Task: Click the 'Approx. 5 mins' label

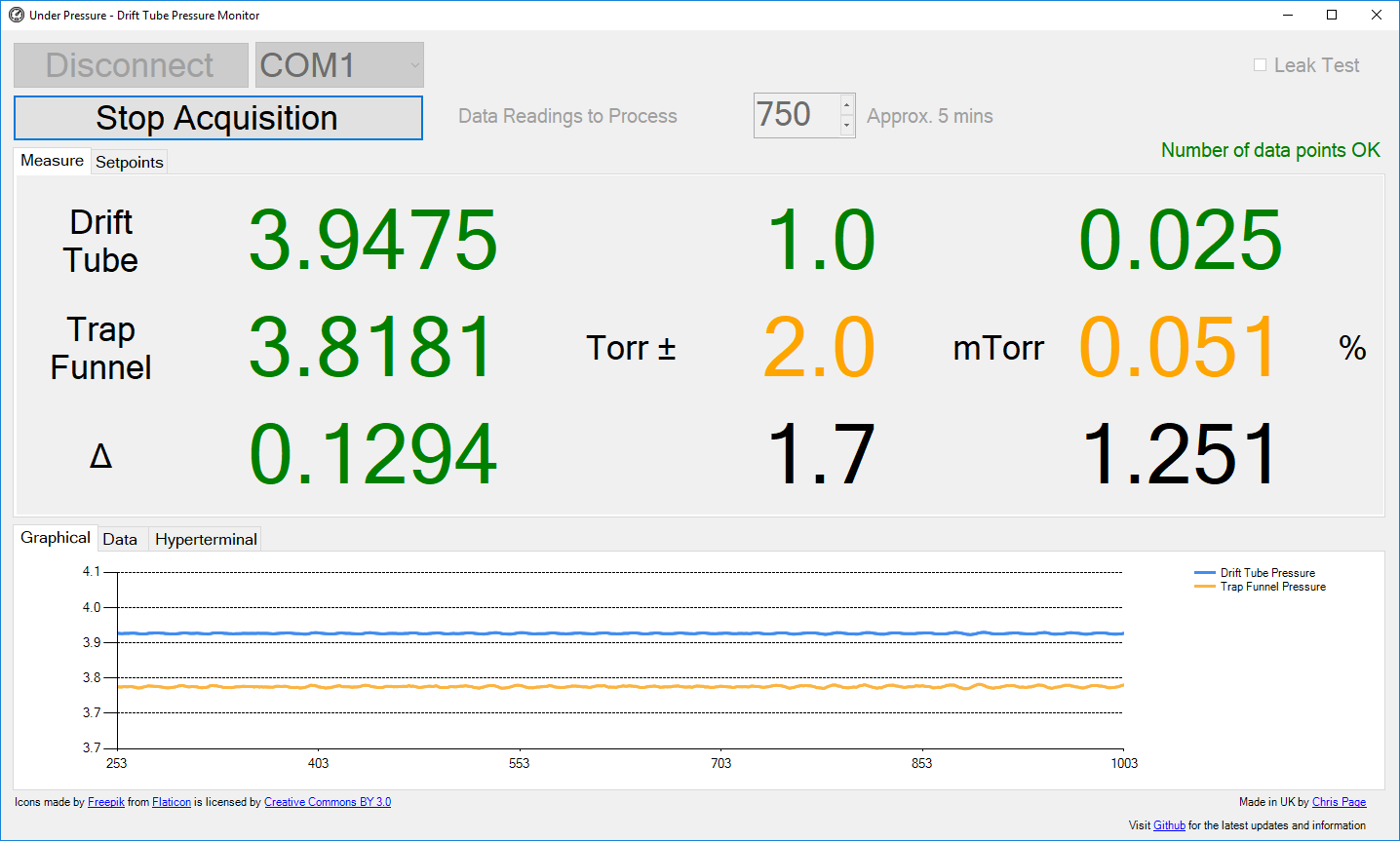Action: point(930,116)
